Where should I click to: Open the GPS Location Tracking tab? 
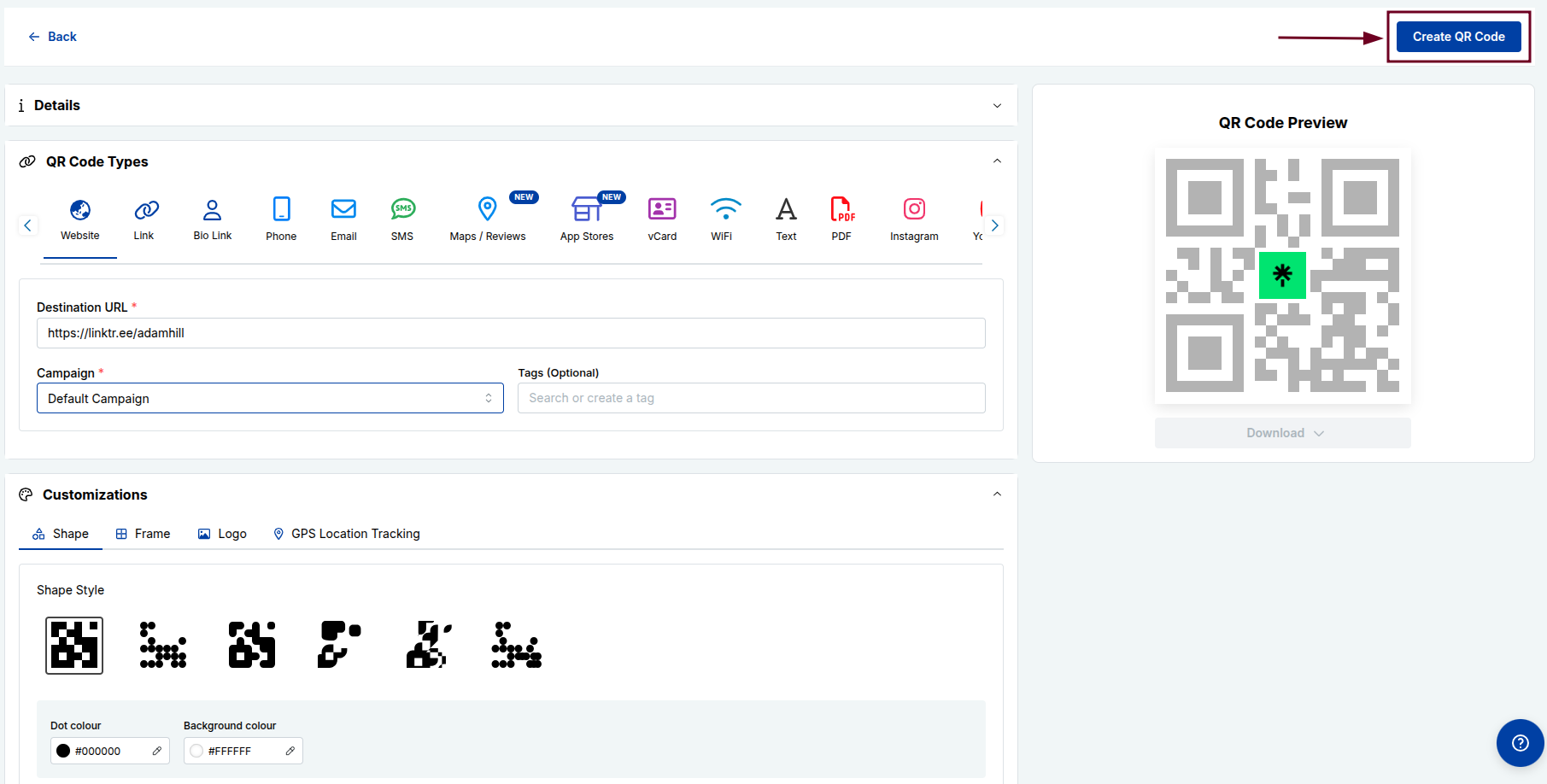pos(346,533)
